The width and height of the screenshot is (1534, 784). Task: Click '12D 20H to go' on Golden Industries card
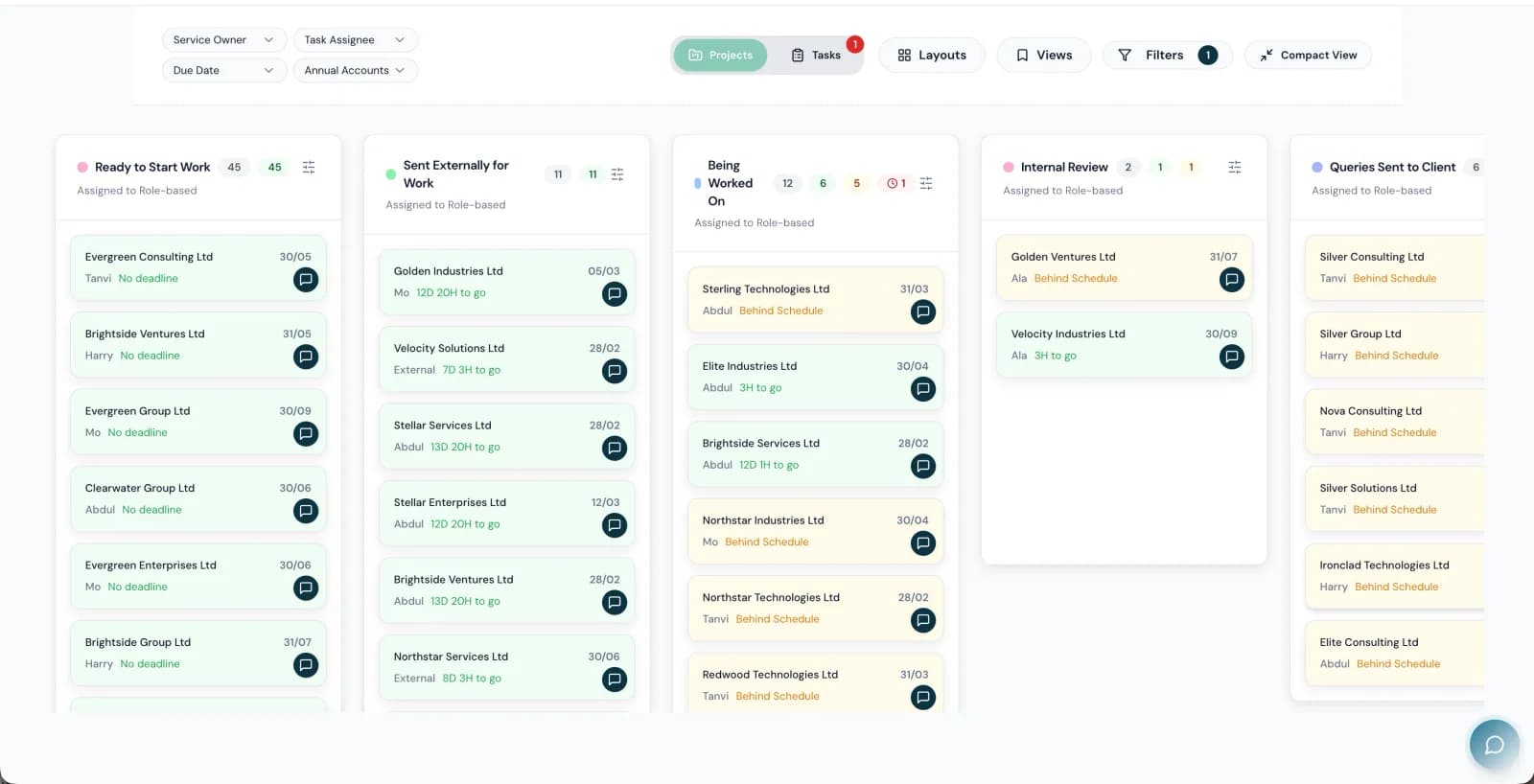451,293
